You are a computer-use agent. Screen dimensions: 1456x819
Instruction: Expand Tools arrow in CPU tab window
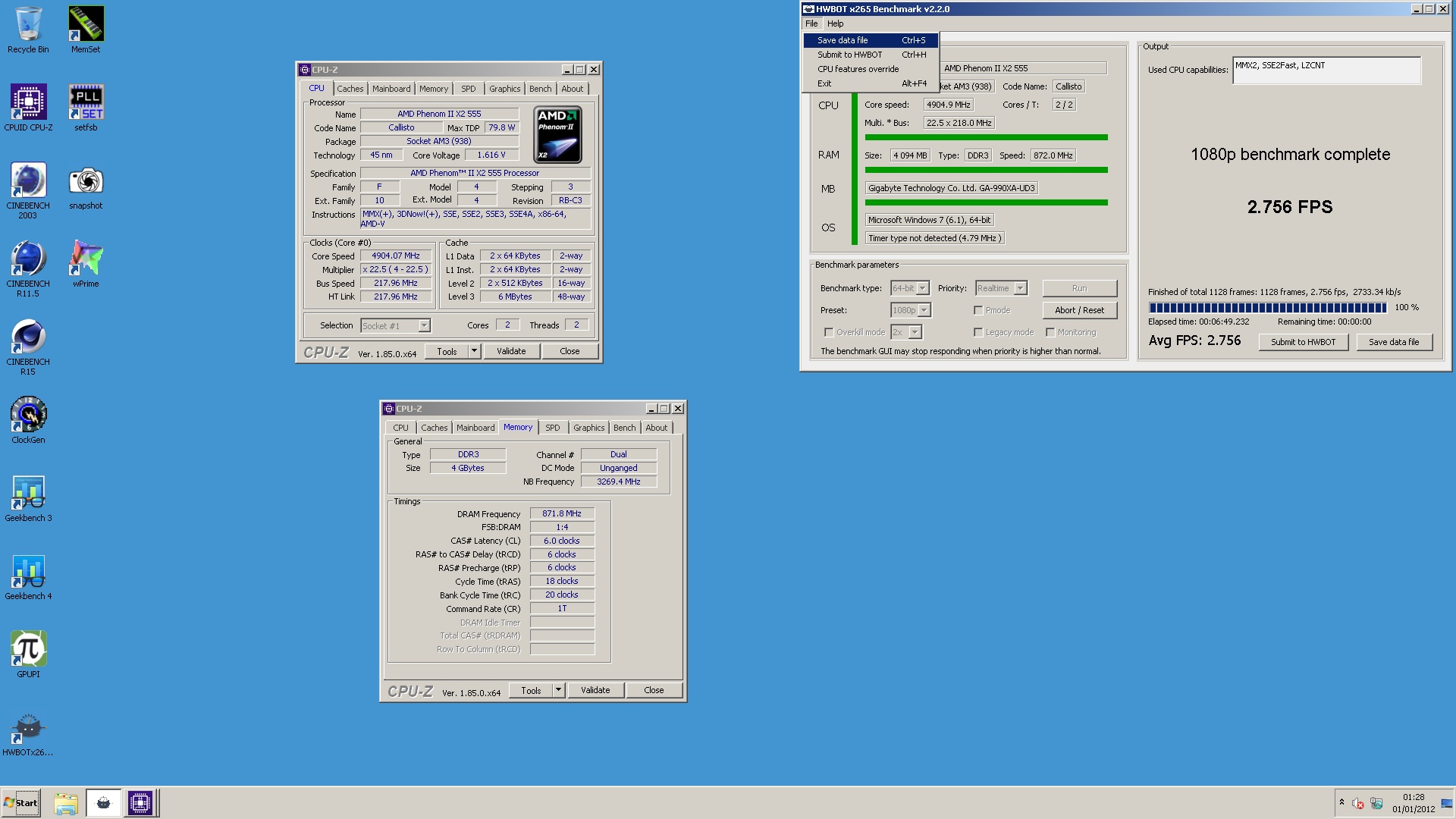(x=475, y=351)
